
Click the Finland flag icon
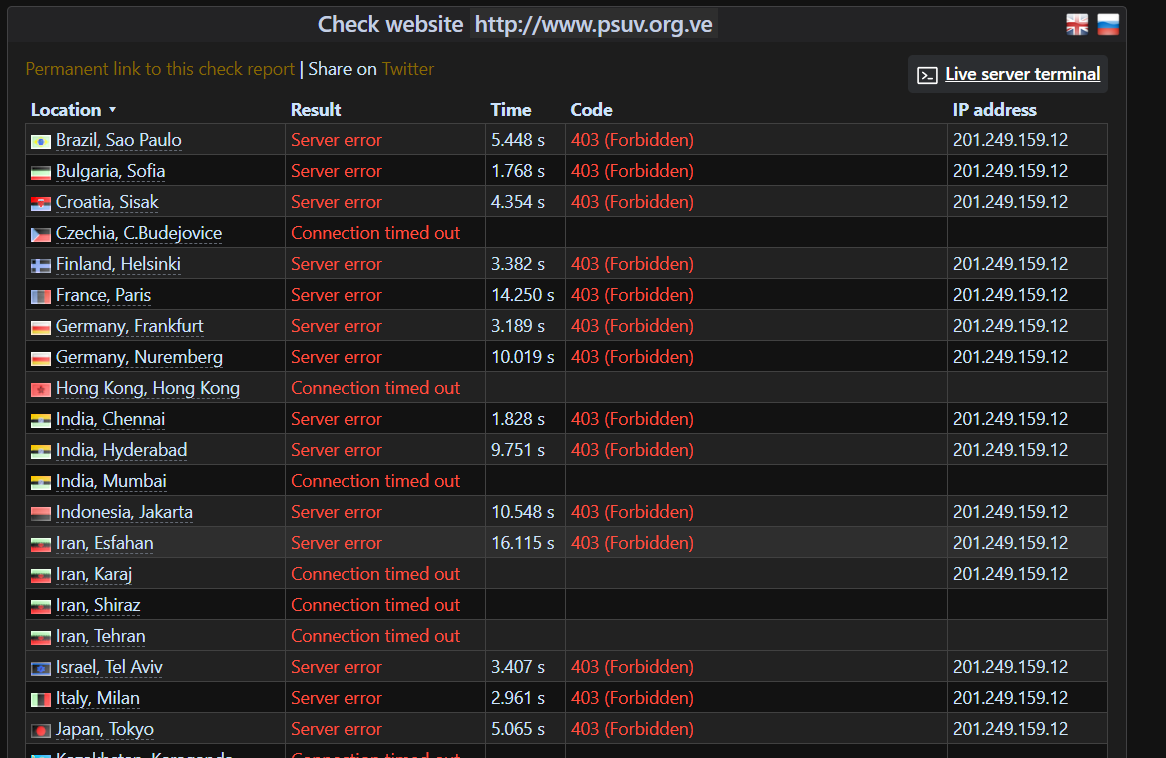(x=41, y=266)
